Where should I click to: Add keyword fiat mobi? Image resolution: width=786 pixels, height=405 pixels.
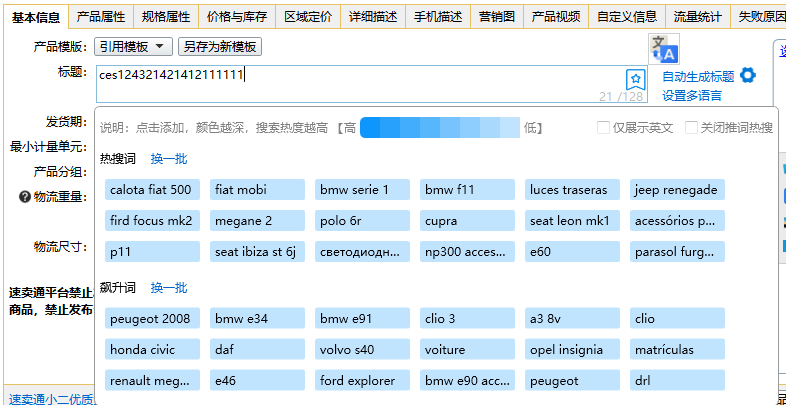pyautogui.click(x=257, y=190)
